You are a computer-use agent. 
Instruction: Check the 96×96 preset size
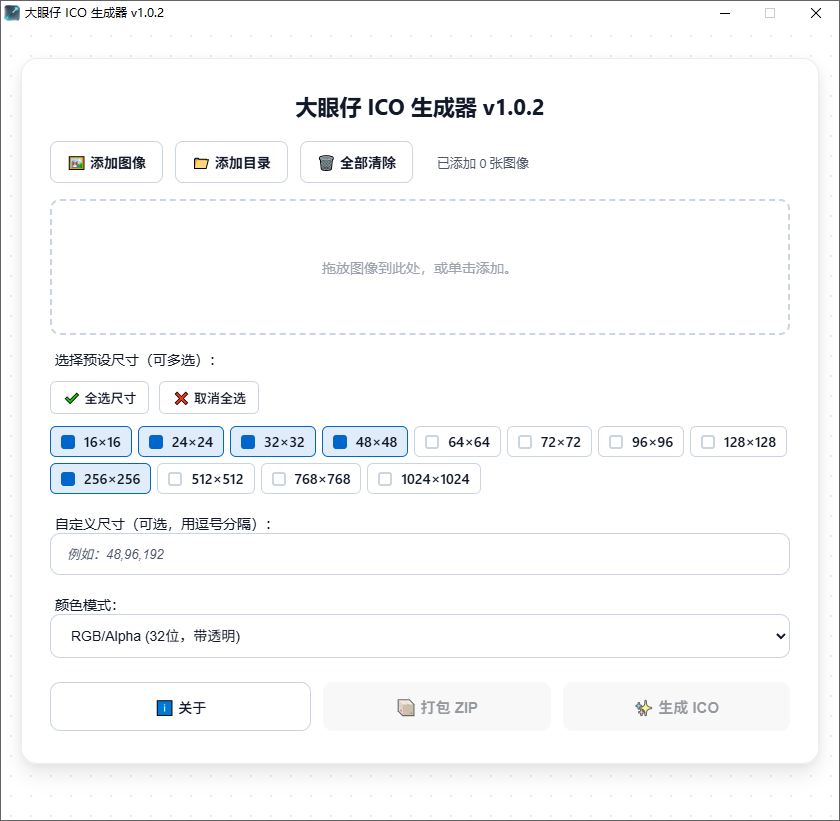(614, 441)
